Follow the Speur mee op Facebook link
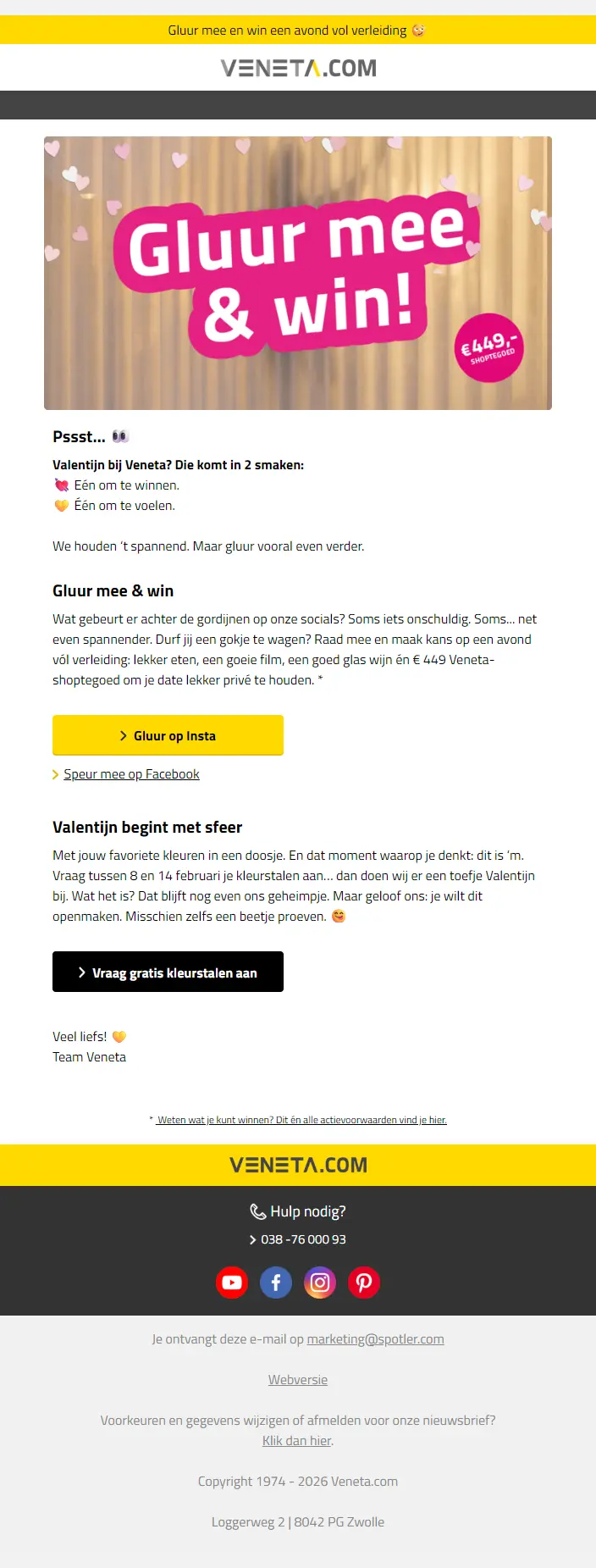 point(131,774)
